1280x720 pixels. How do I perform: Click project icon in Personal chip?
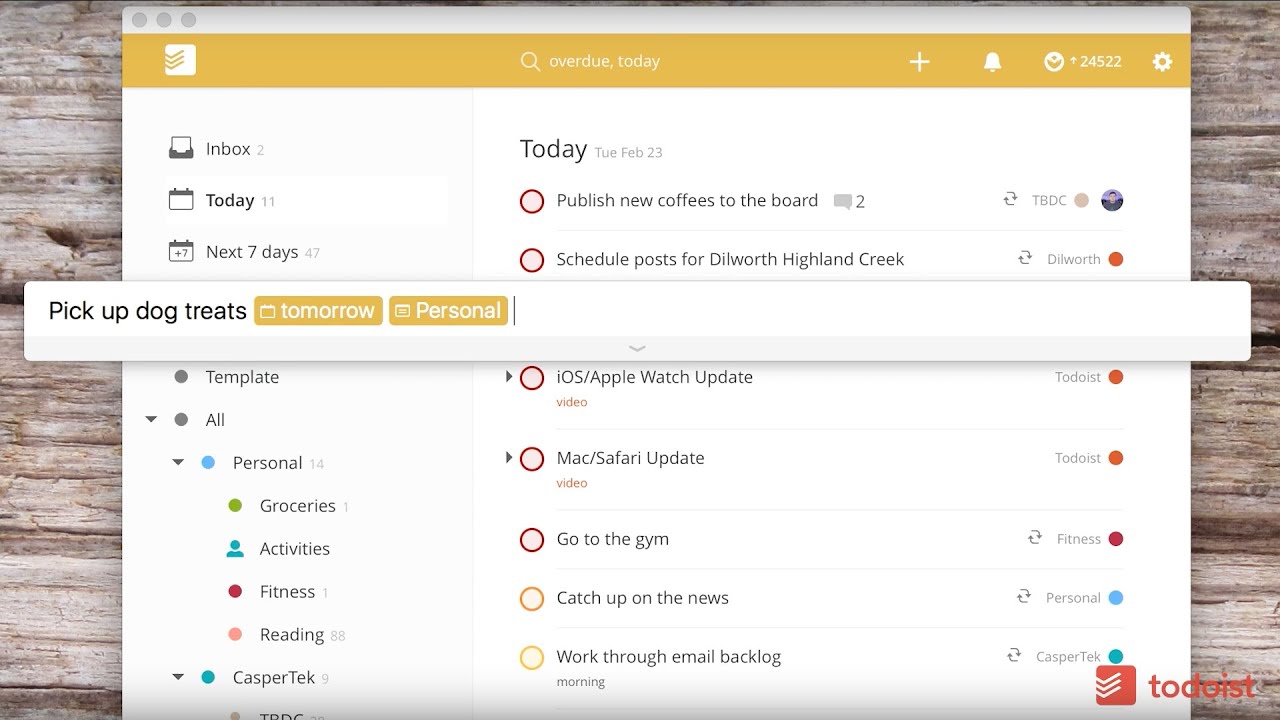pyautogui.click(x=402, y=311)
